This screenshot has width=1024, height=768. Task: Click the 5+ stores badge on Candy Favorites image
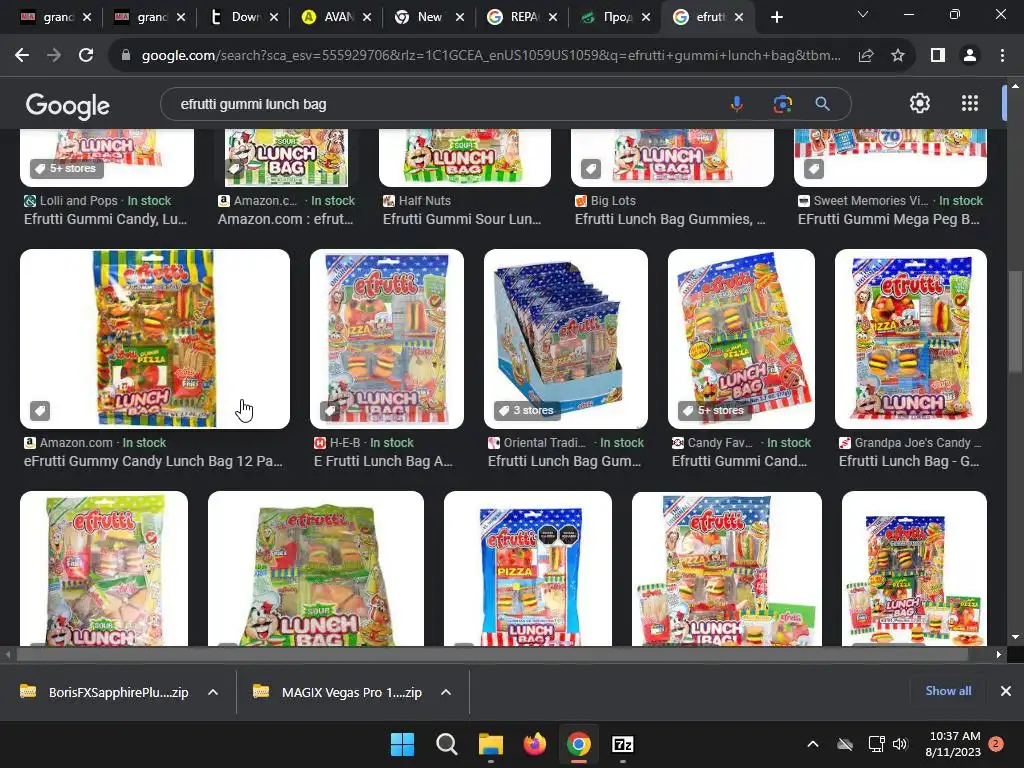point(712,410)
